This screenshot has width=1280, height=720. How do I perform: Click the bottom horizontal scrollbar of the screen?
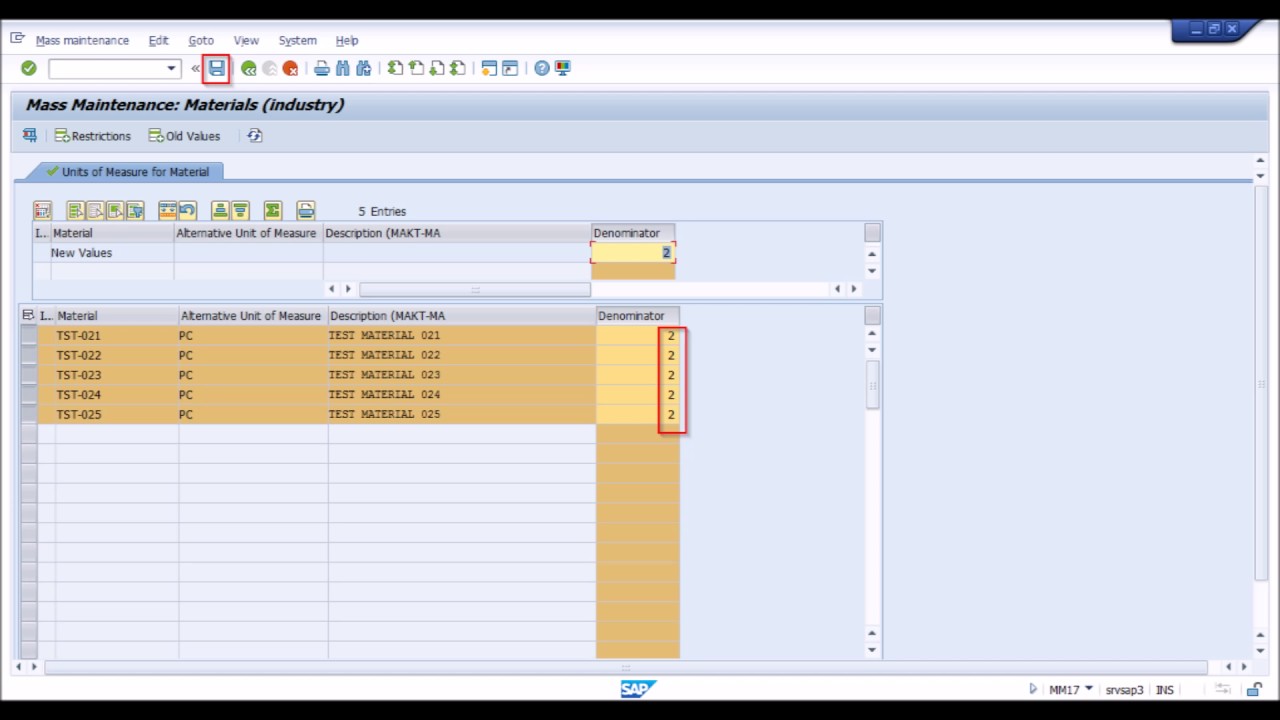(626, 666)
